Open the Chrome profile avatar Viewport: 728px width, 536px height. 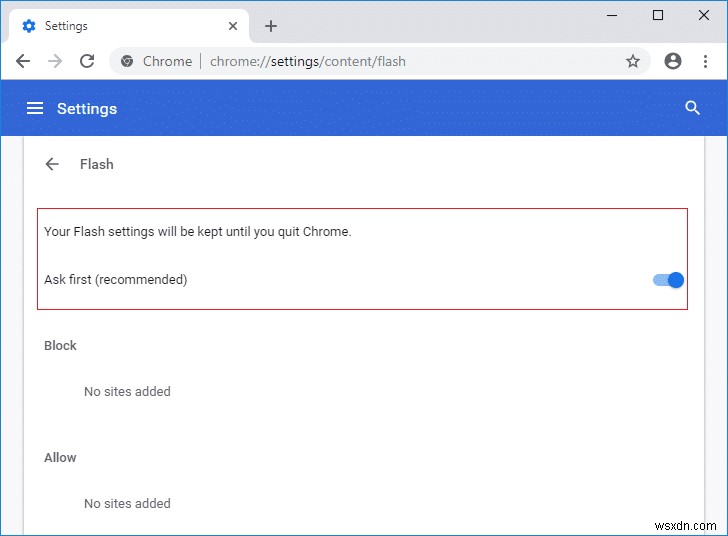point(673,61)
